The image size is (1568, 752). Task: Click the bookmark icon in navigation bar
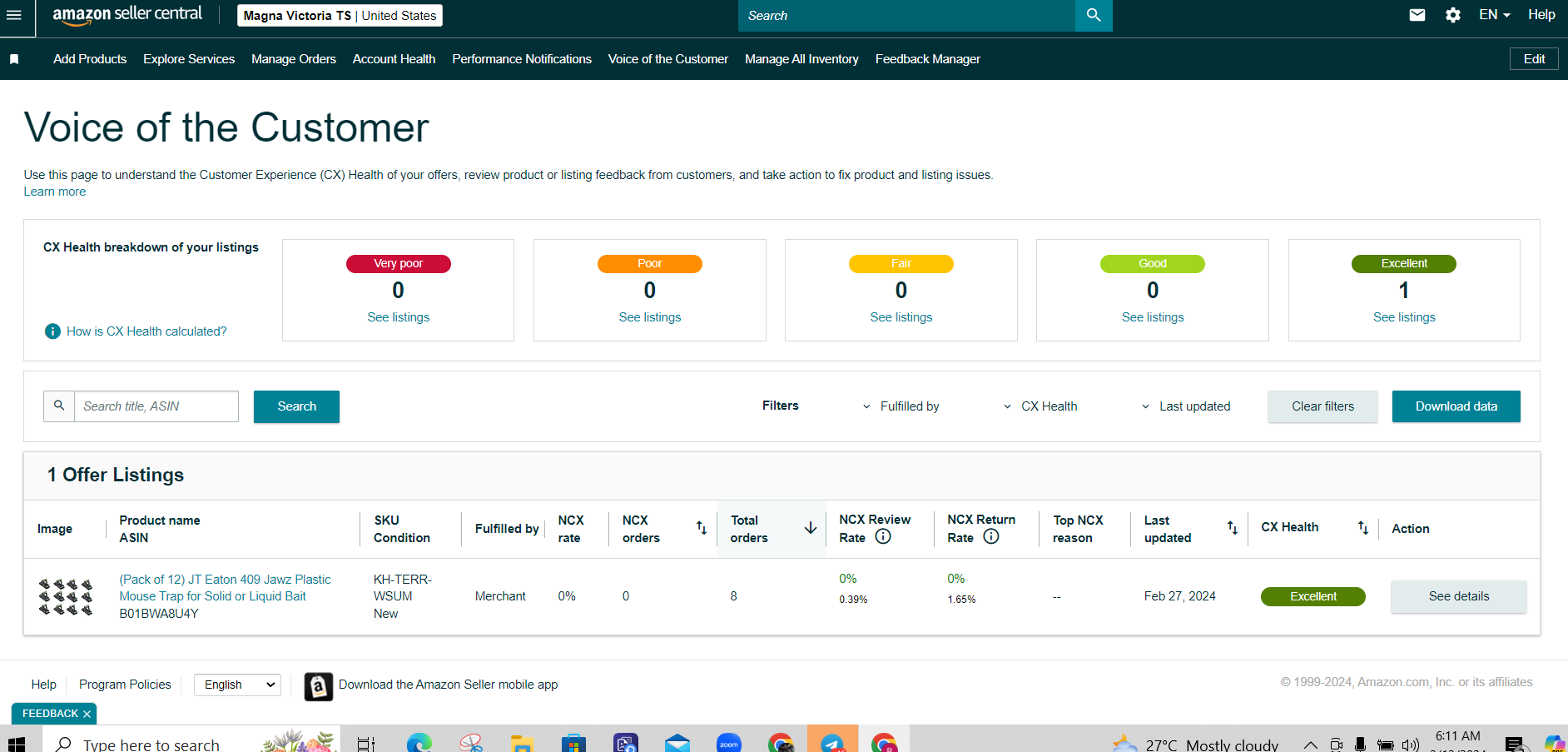click(x=14, y=59)
